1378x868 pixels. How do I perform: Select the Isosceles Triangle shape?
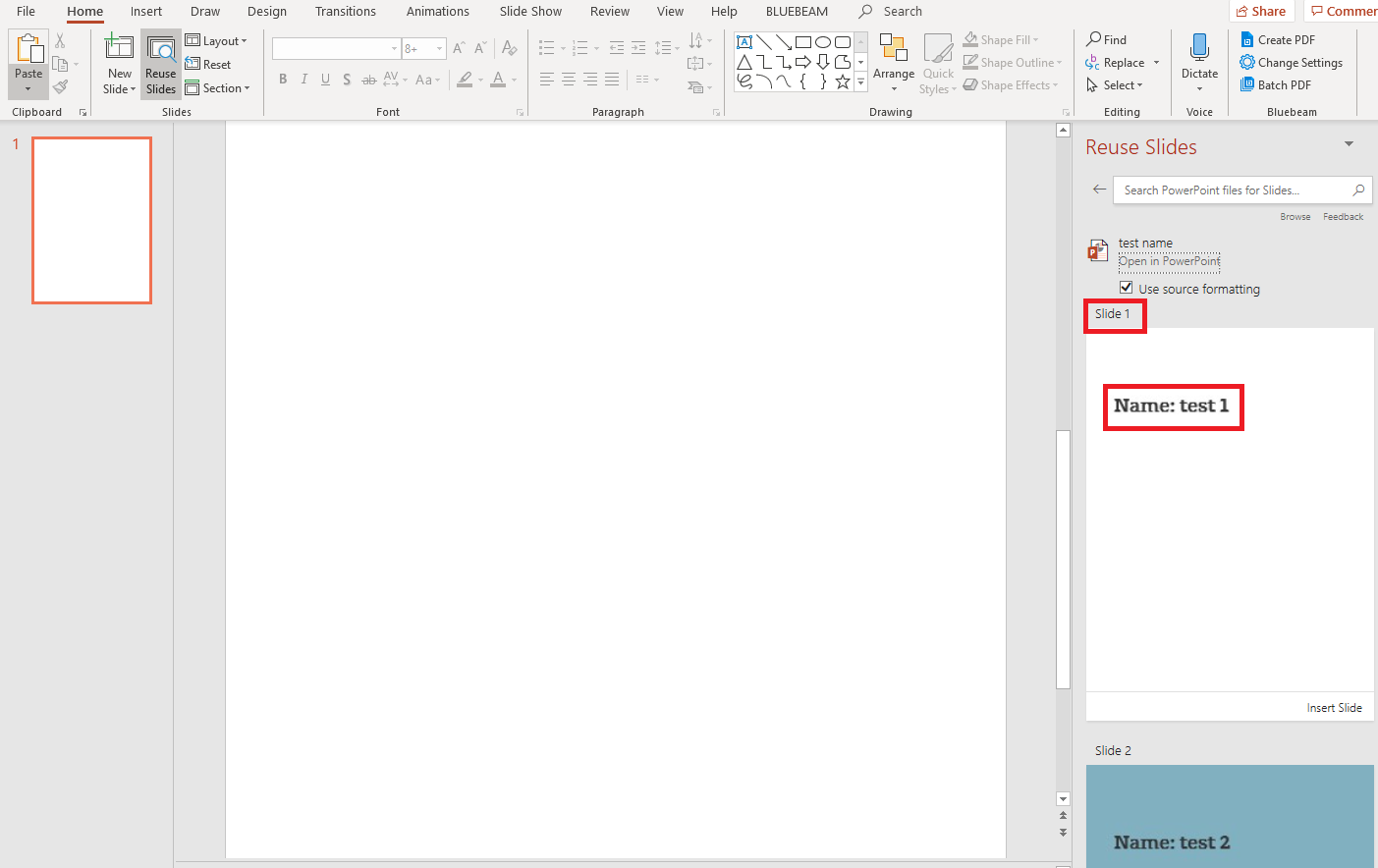pyautogui.click(x=744, y=62)
